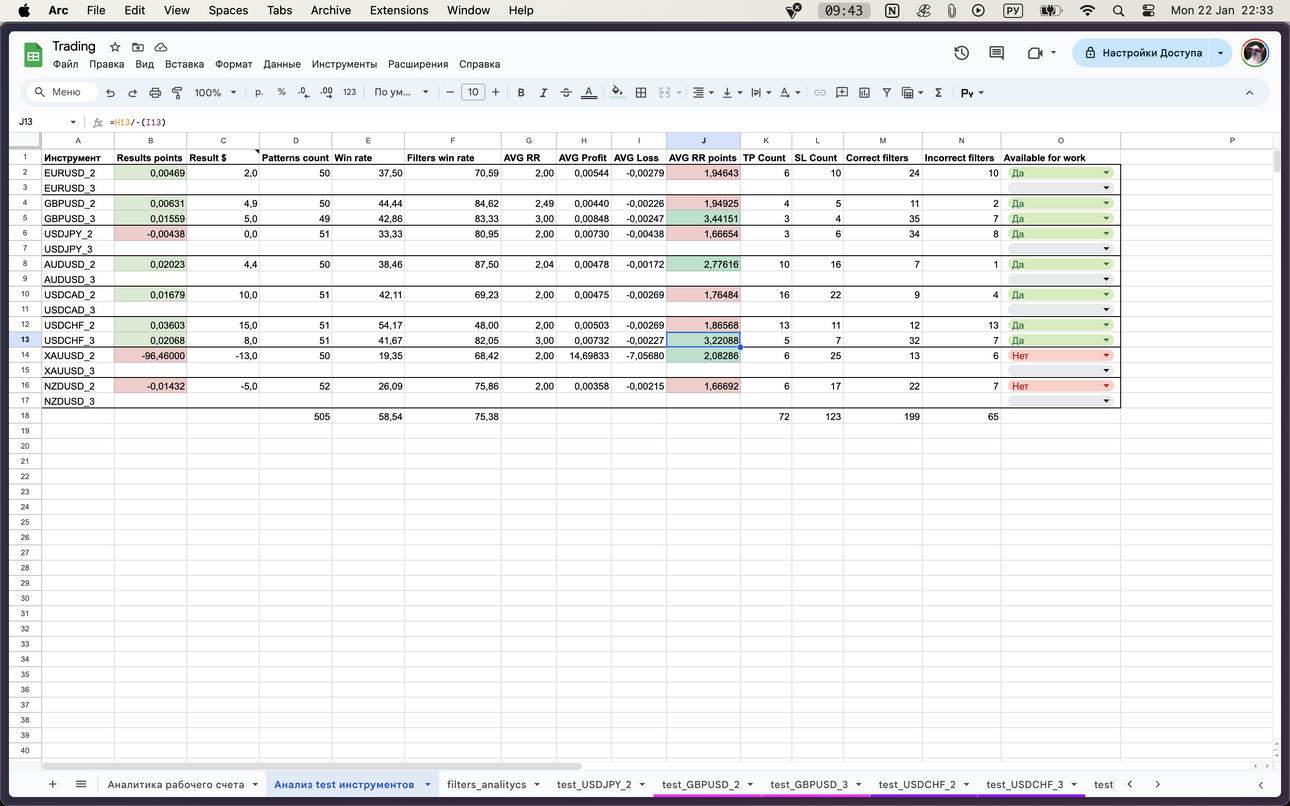Toggle italic formatting

[x=543, y=93]
